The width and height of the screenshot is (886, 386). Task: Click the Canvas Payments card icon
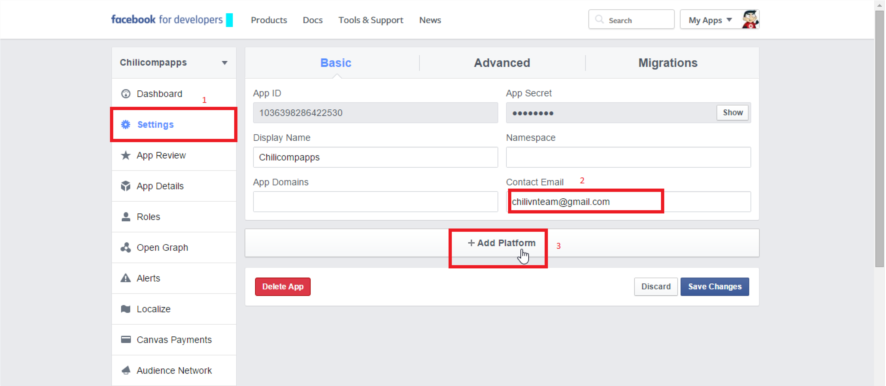[x=126, y=340]
